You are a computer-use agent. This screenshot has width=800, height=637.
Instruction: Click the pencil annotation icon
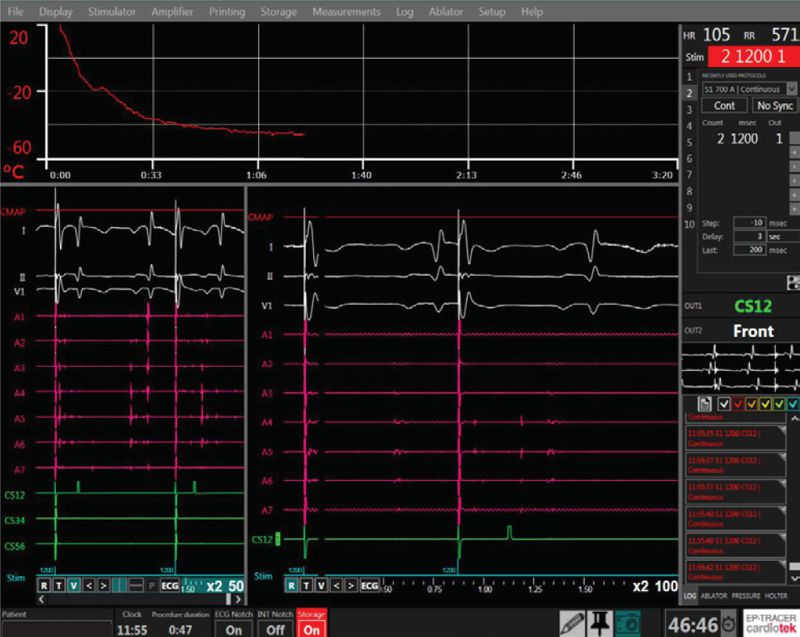coord(572,623)
